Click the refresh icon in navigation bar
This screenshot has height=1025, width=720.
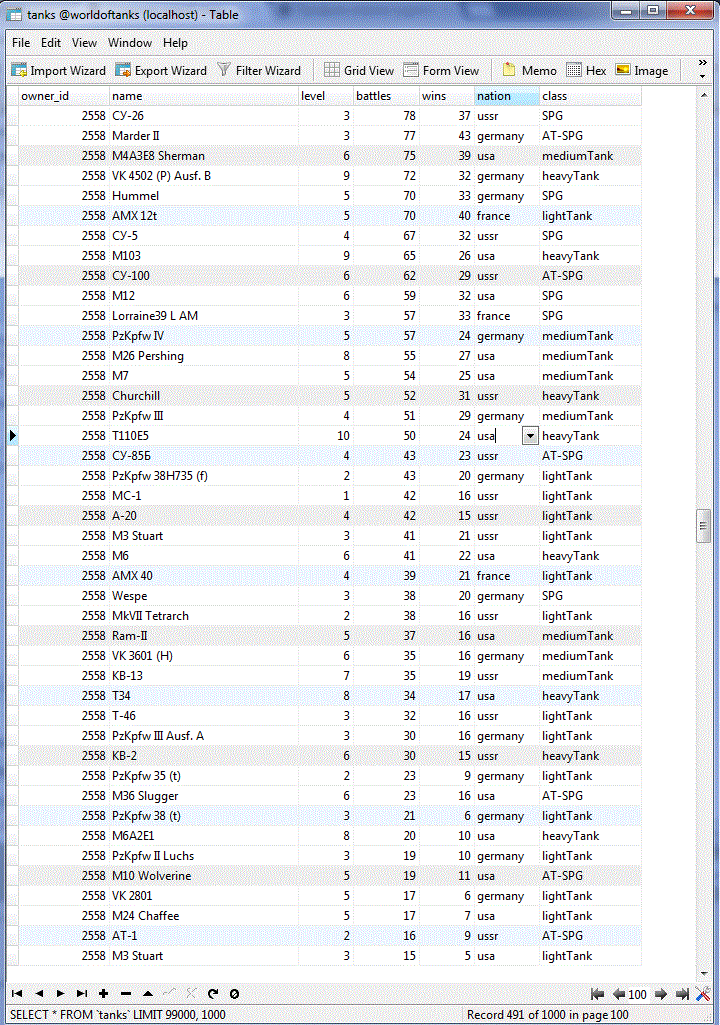213,994
